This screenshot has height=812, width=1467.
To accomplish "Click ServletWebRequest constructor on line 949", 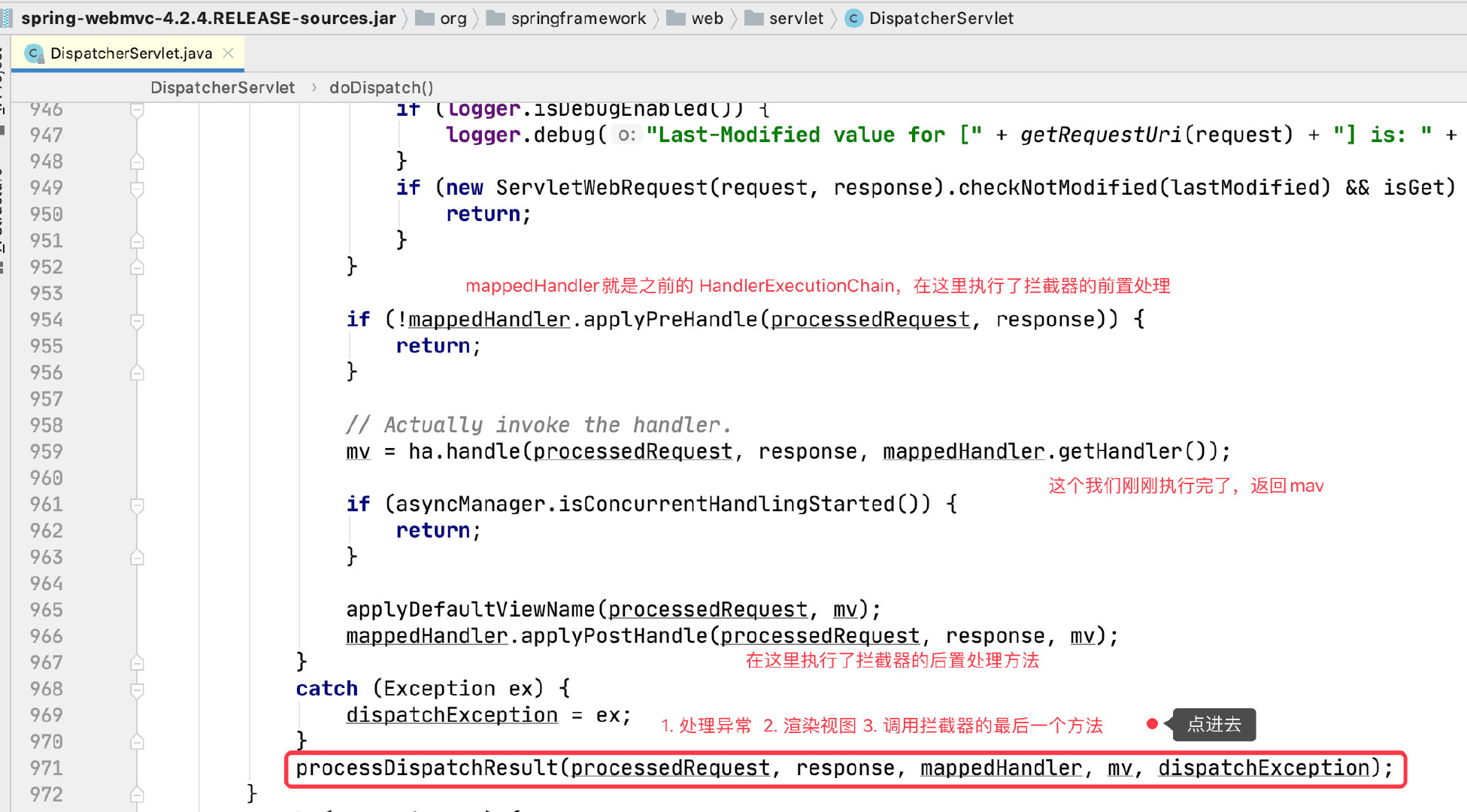I will (x=602, y=187).
